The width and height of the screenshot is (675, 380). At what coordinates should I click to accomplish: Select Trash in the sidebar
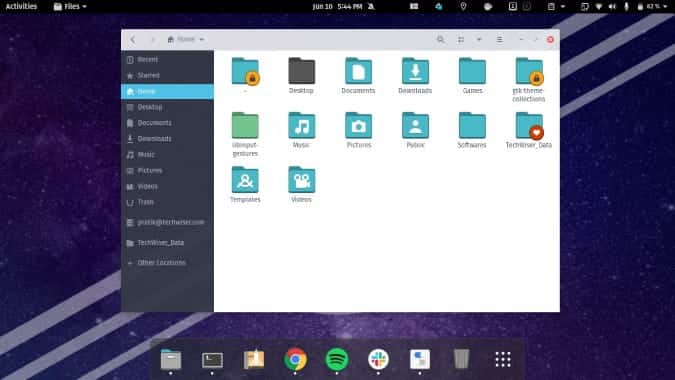pyautogui.click(x=167, y=202)
